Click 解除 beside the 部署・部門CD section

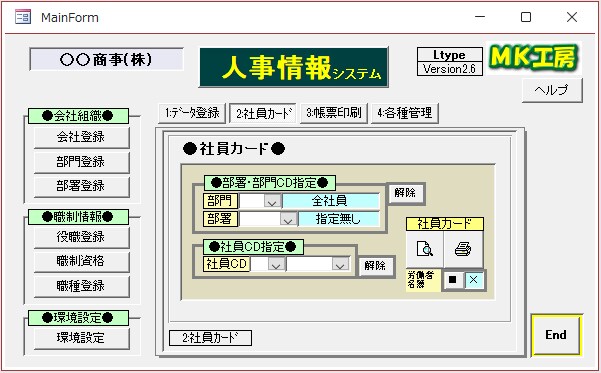tap(405, 193)
